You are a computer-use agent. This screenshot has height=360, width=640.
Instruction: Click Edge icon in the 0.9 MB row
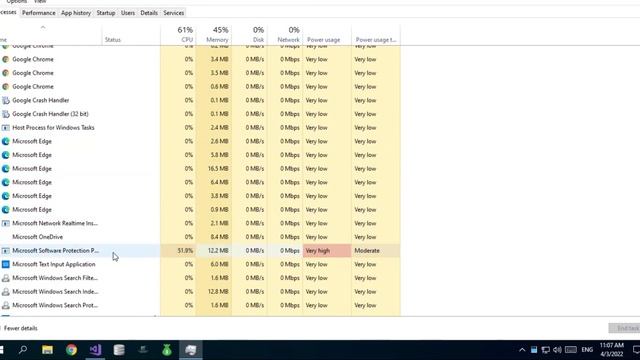pyautogui.click(x=5, y=210)
